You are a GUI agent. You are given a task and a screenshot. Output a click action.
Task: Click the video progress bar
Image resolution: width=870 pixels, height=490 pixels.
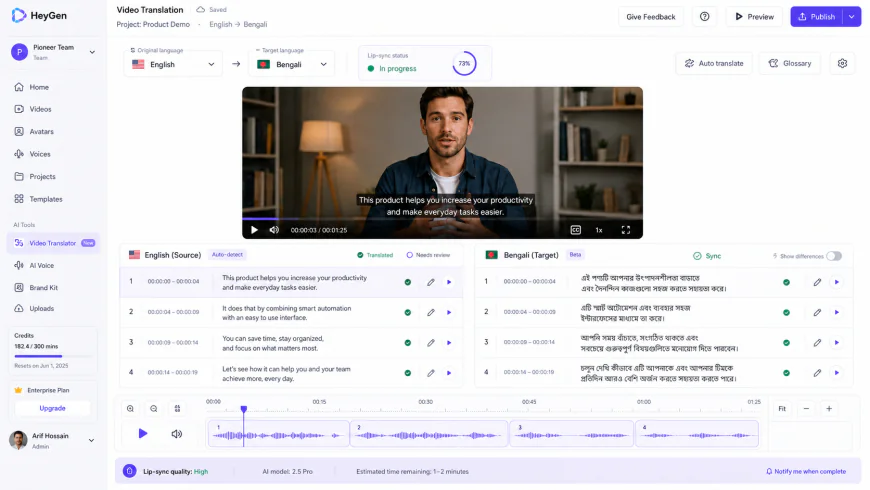(x=442, y=219)
